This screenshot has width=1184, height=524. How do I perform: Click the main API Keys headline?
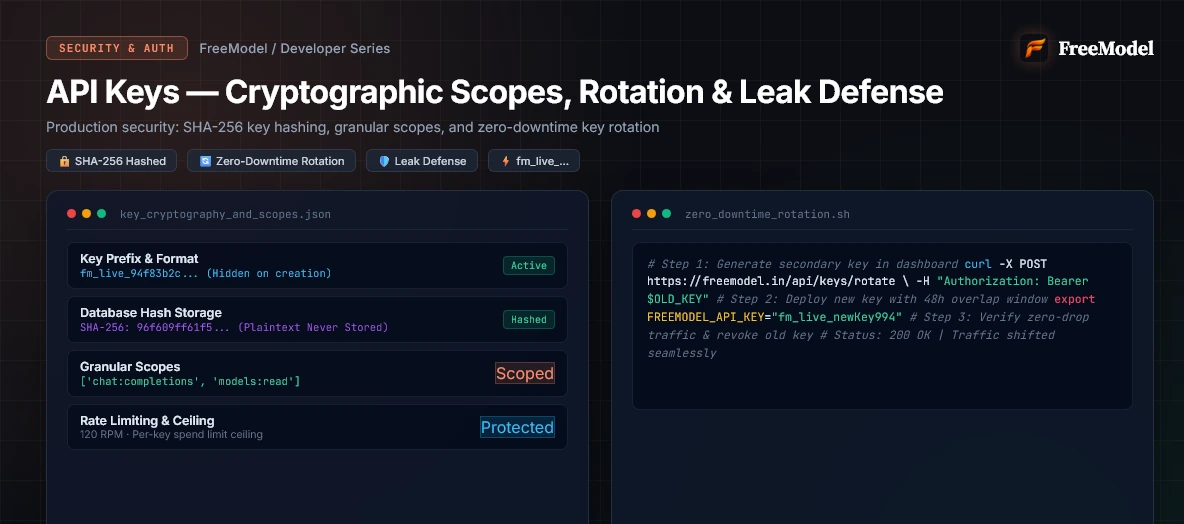tap(495, 92)
